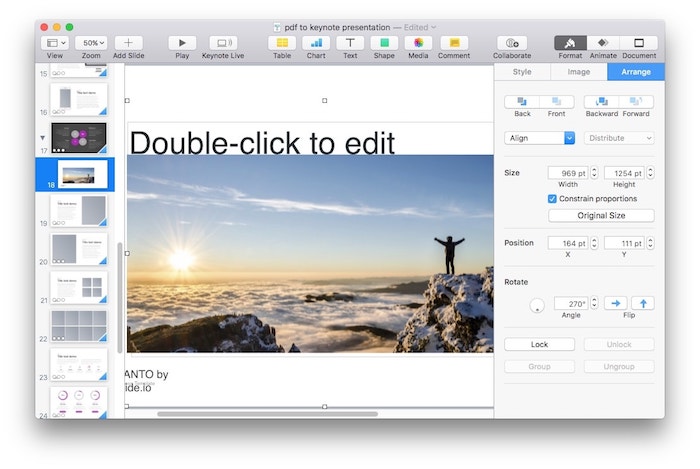Viewport: 700px width, 469px height.
Task: Click the Play button in toolbar
Action: [182, 43]
